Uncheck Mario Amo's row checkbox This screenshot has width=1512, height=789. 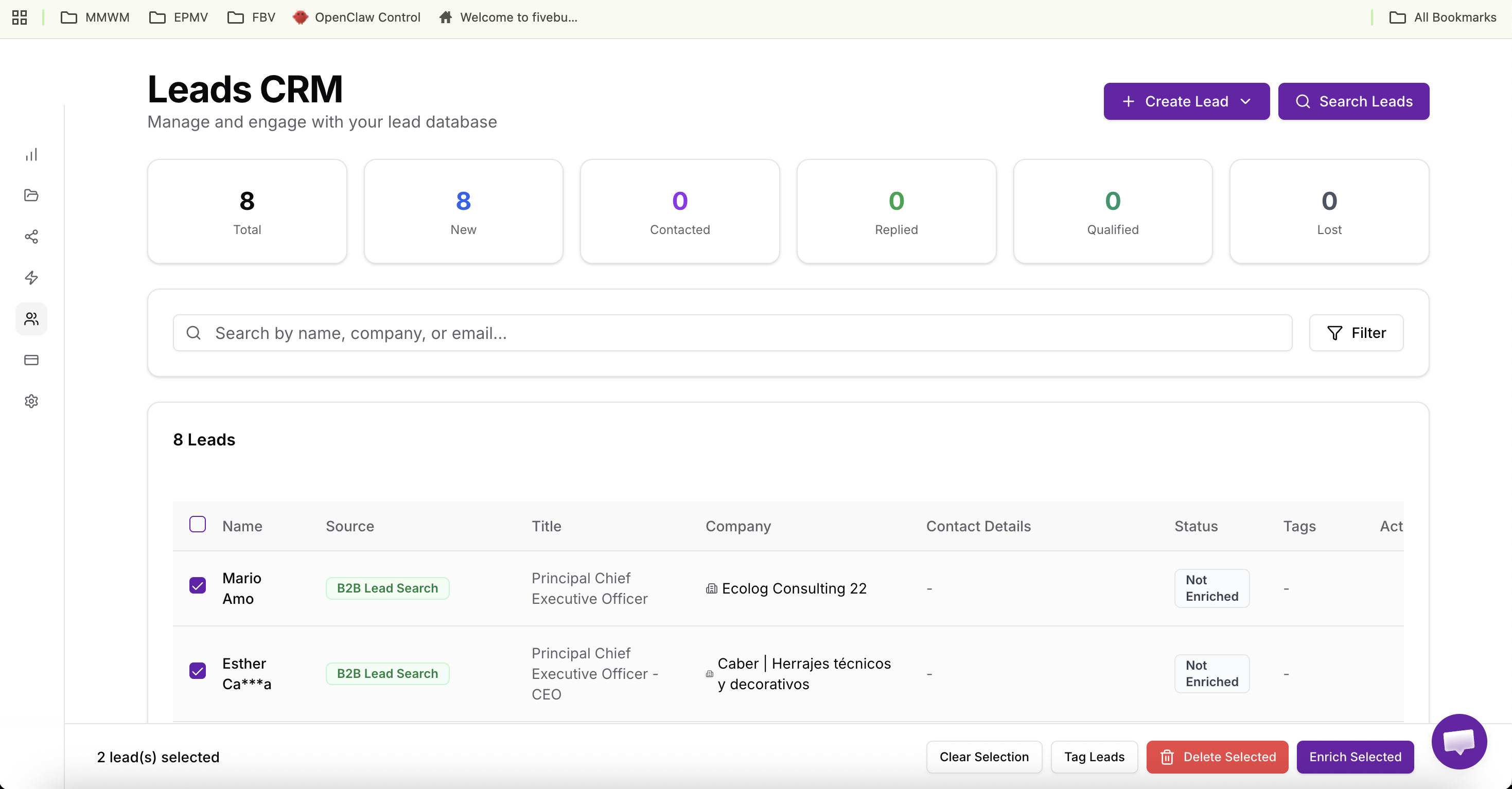click(x=198, y=585)
